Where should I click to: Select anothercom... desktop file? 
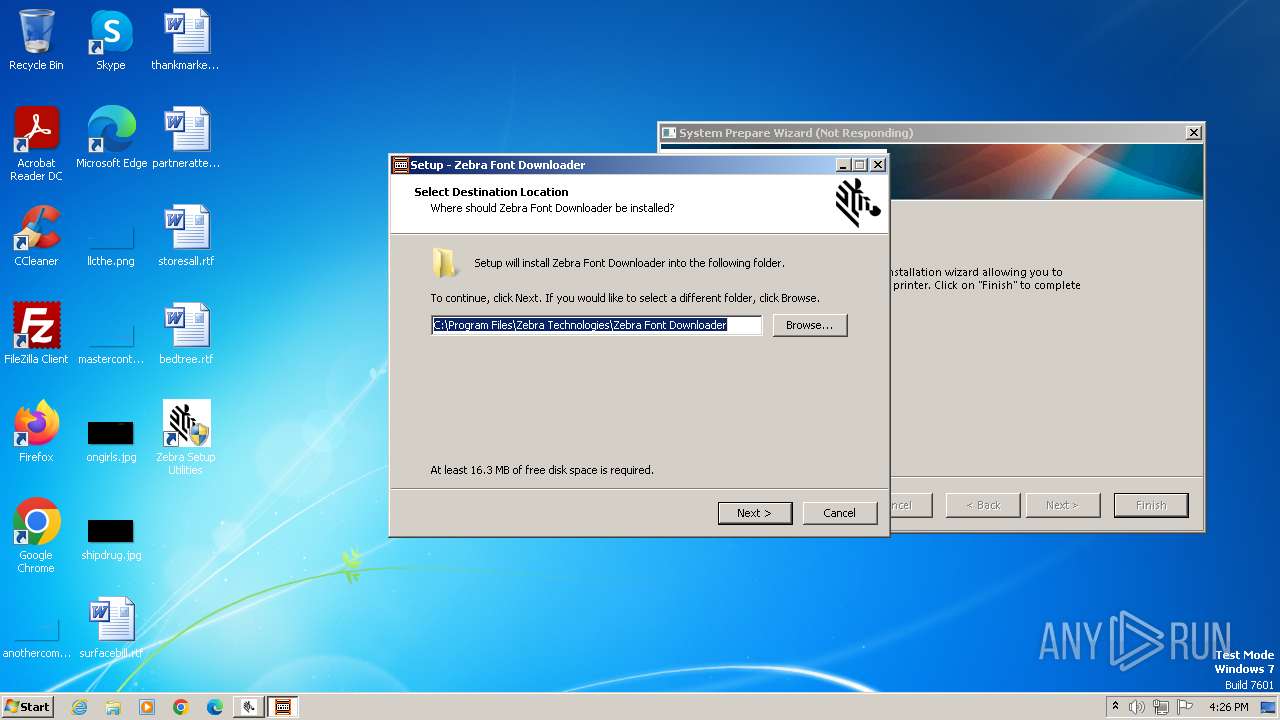click(36, 637)
